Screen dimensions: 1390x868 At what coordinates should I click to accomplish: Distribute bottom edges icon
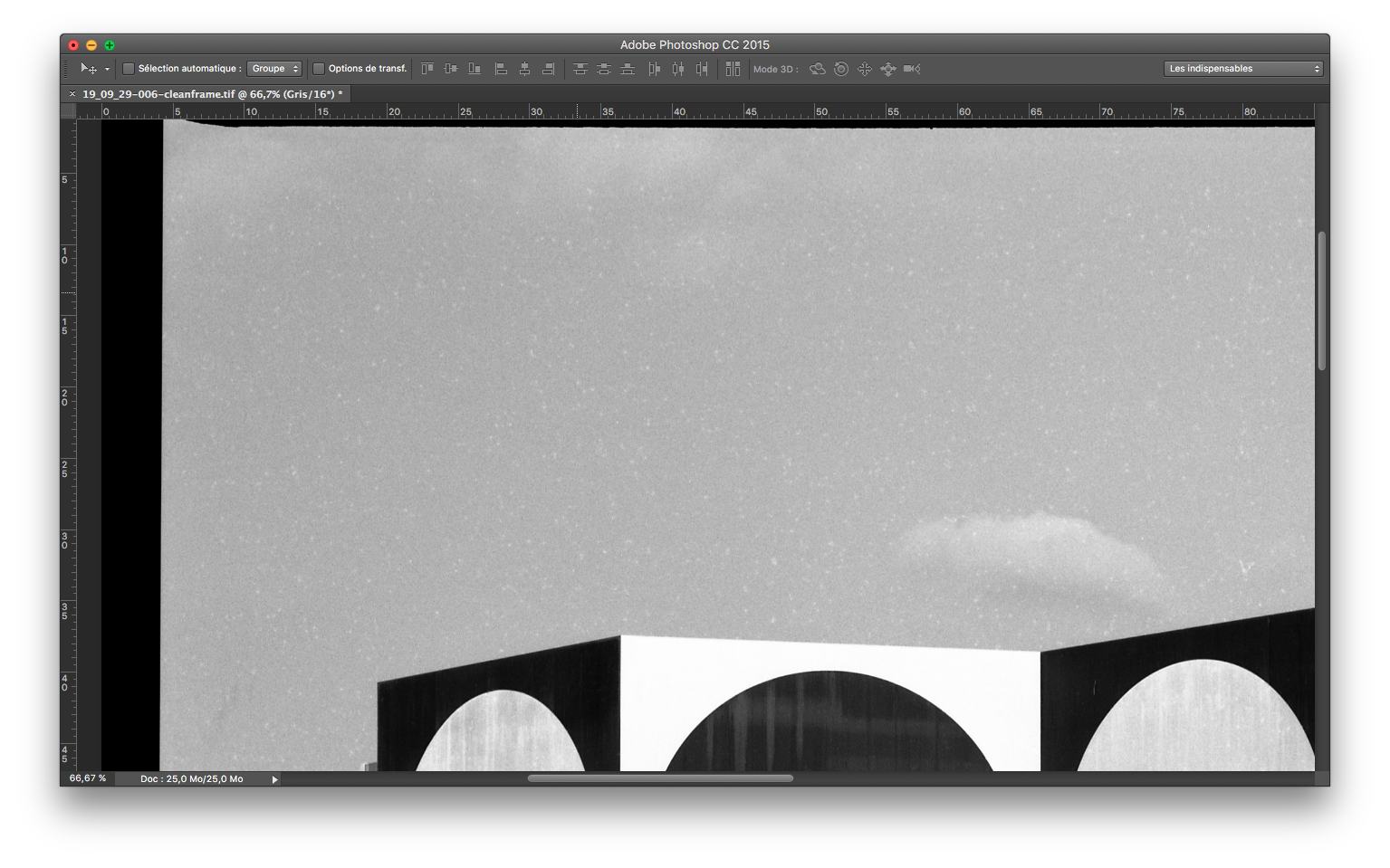(x=628, y=69)
